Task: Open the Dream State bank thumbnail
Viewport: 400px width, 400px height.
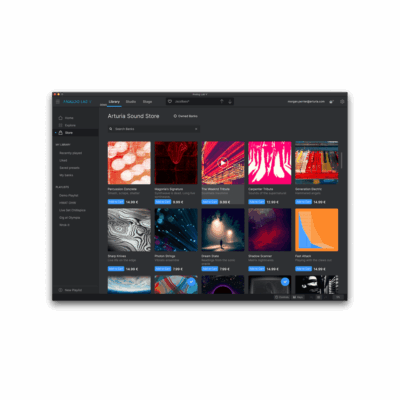Action: coord(223,230)
